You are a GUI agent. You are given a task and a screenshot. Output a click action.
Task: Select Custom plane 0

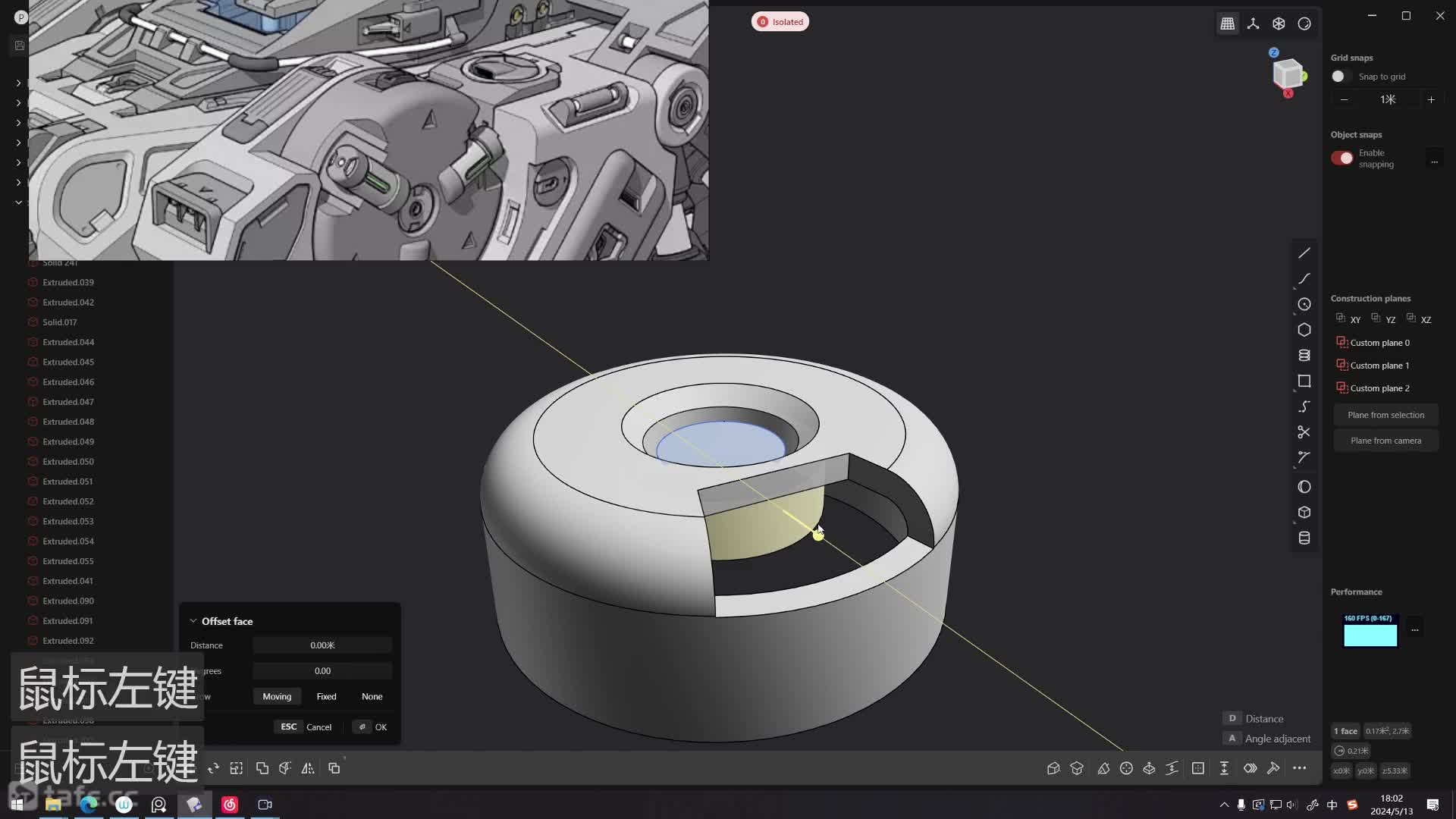pyautogui.click(x=1373, y=343)
